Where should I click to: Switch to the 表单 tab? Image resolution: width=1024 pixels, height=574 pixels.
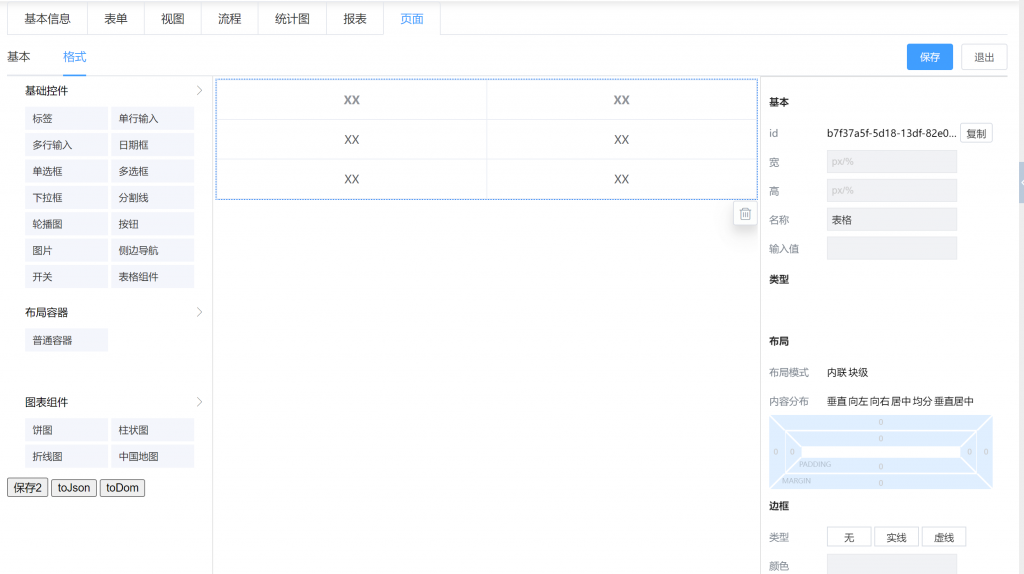point(116,18)
